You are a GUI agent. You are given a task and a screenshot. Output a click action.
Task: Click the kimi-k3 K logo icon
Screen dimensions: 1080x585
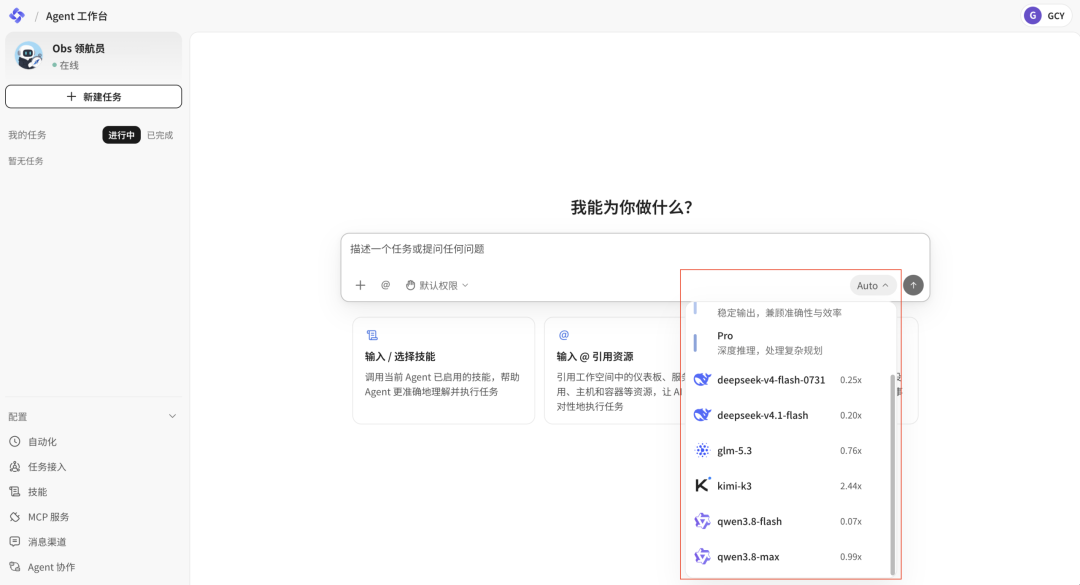click(702, 485)
